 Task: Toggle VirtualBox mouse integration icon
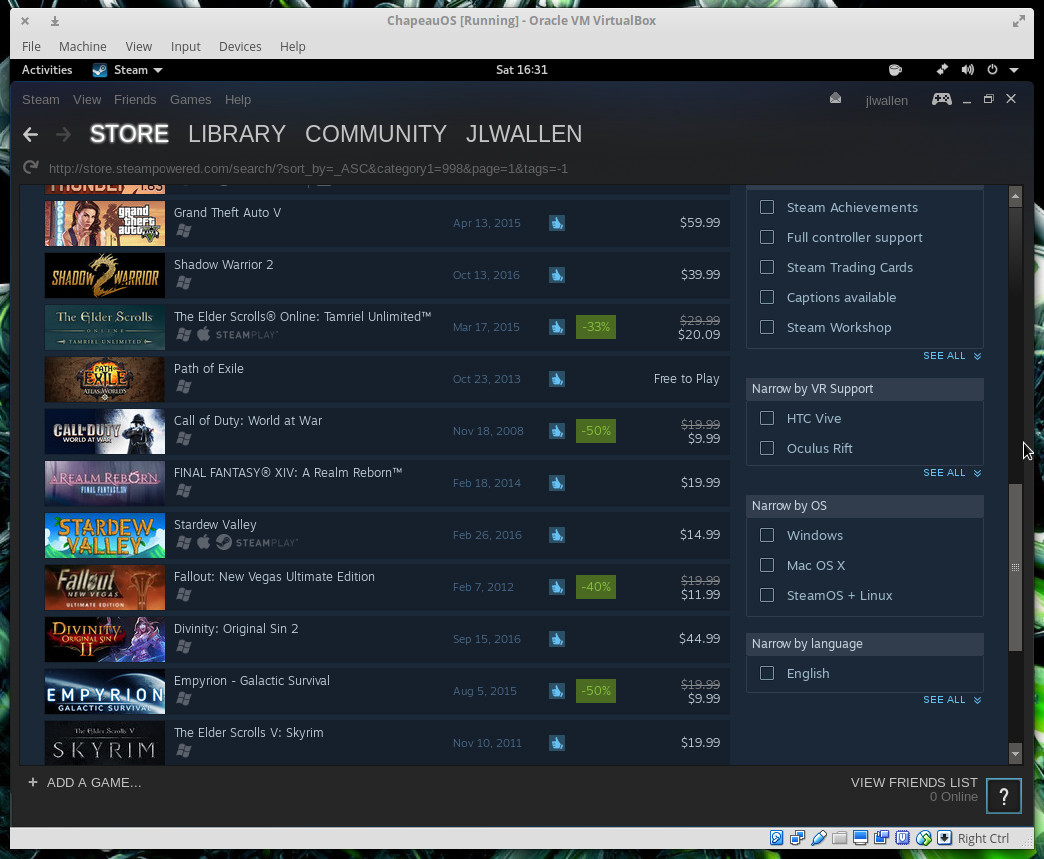(923, 838)
